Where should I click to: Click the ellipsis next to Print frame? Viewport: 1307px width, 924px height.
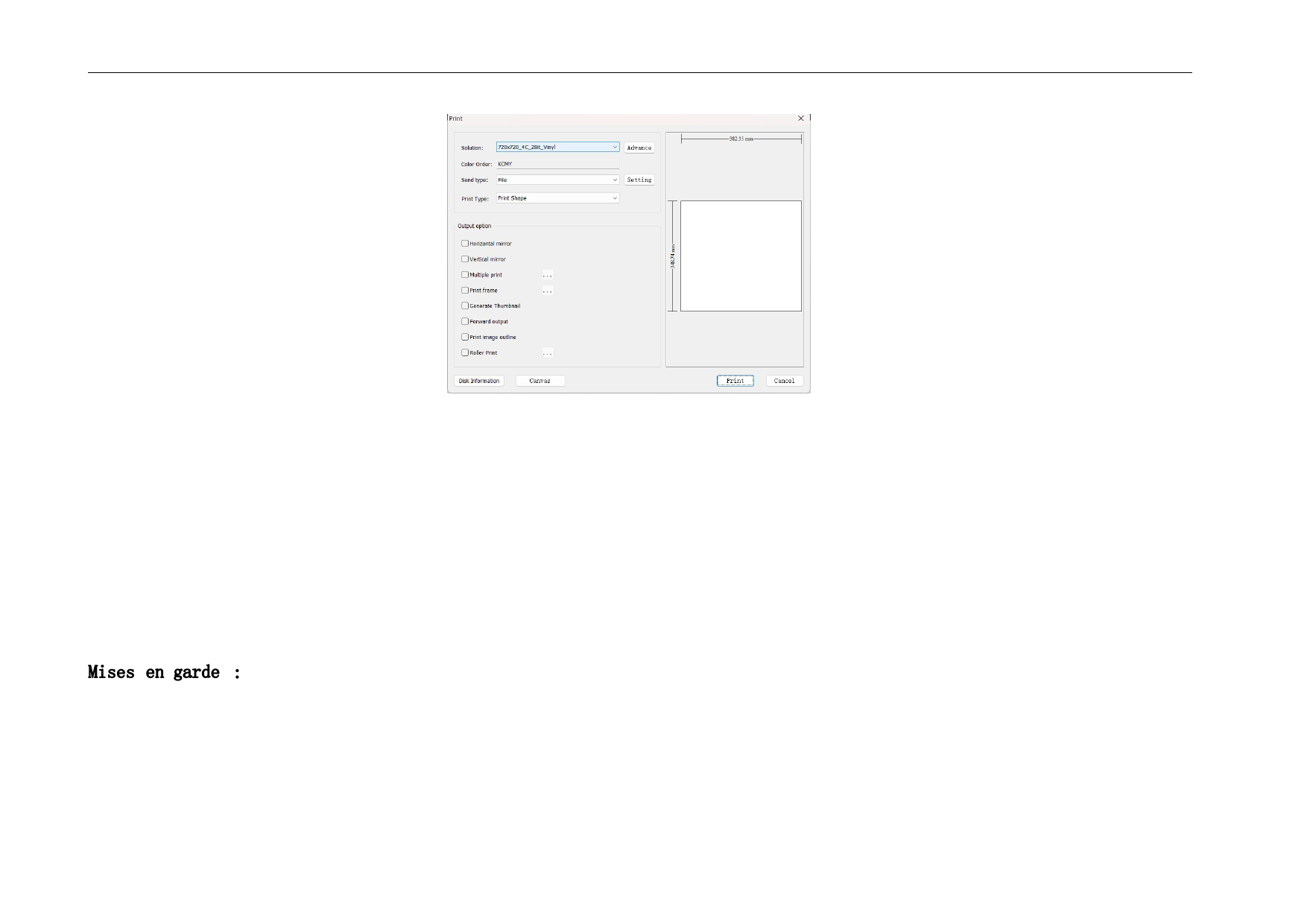(548, 291)
